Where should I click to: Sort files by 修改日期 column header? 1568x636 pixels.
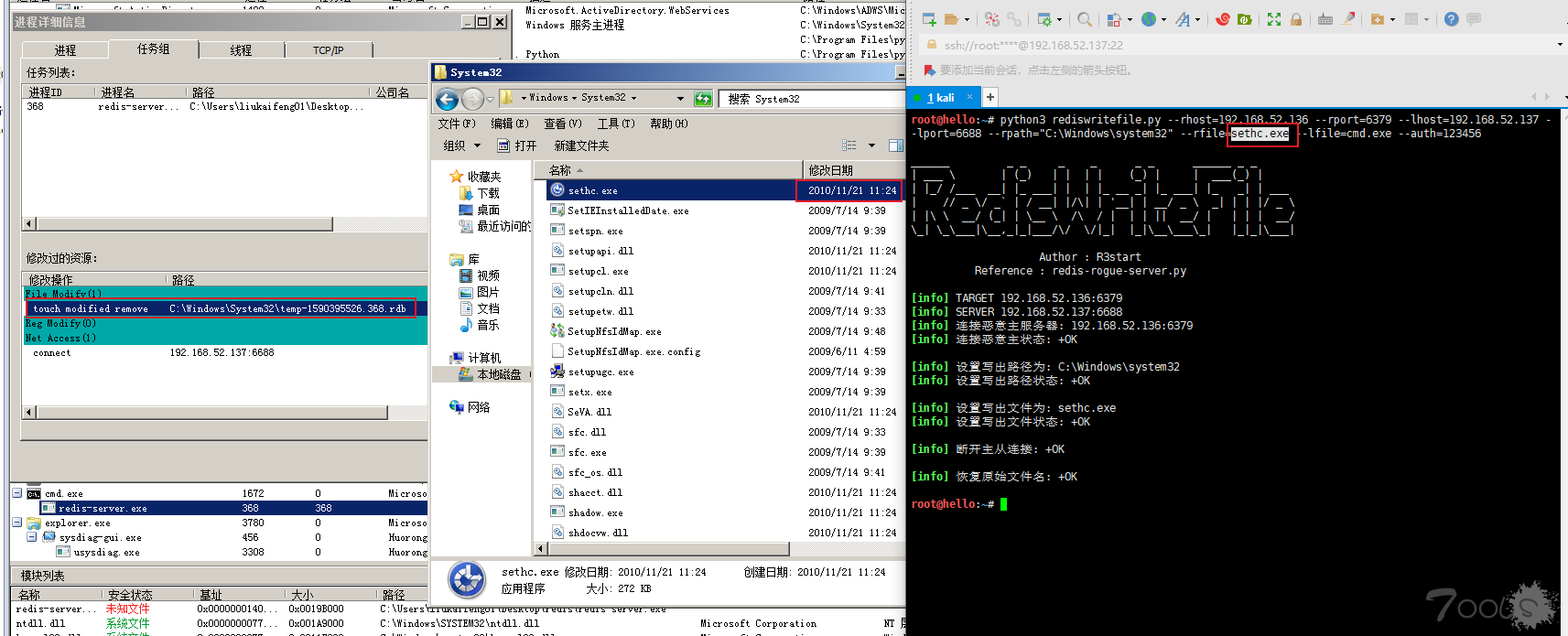pos(853,170)
